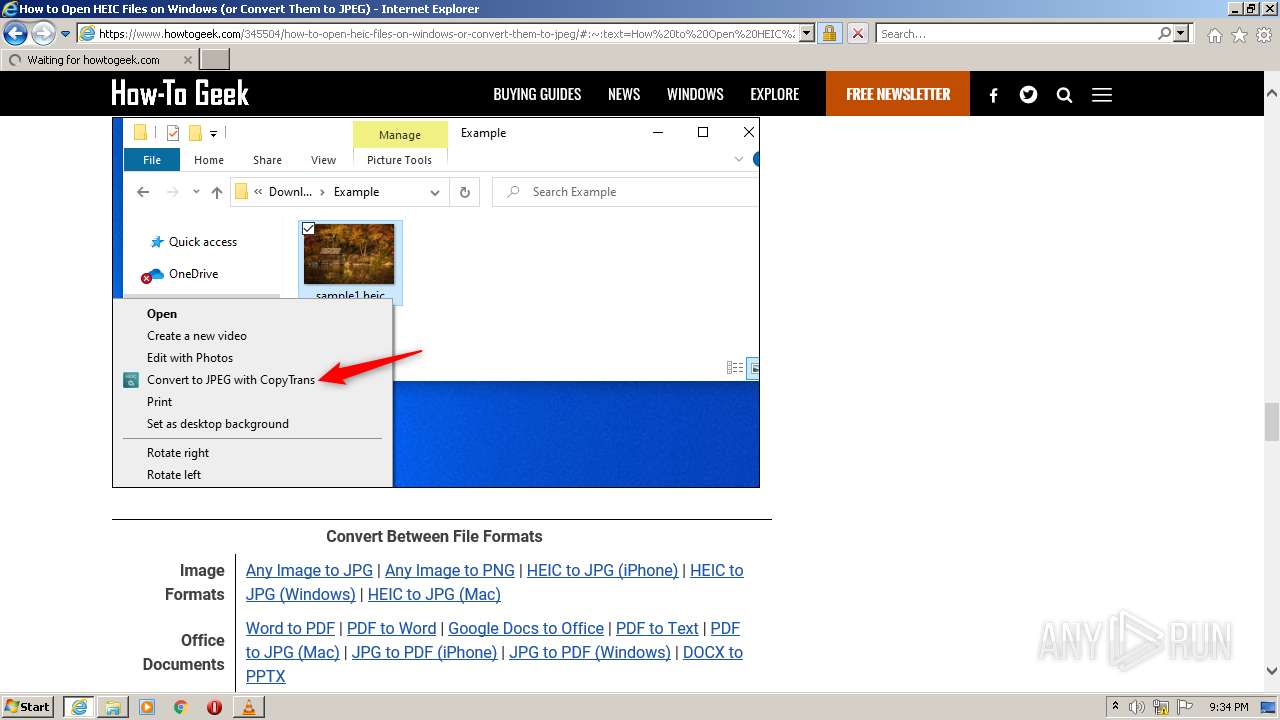Click the site search magnifier icon
This screenshot has height=720, width=1280.
coord(1064,95)
